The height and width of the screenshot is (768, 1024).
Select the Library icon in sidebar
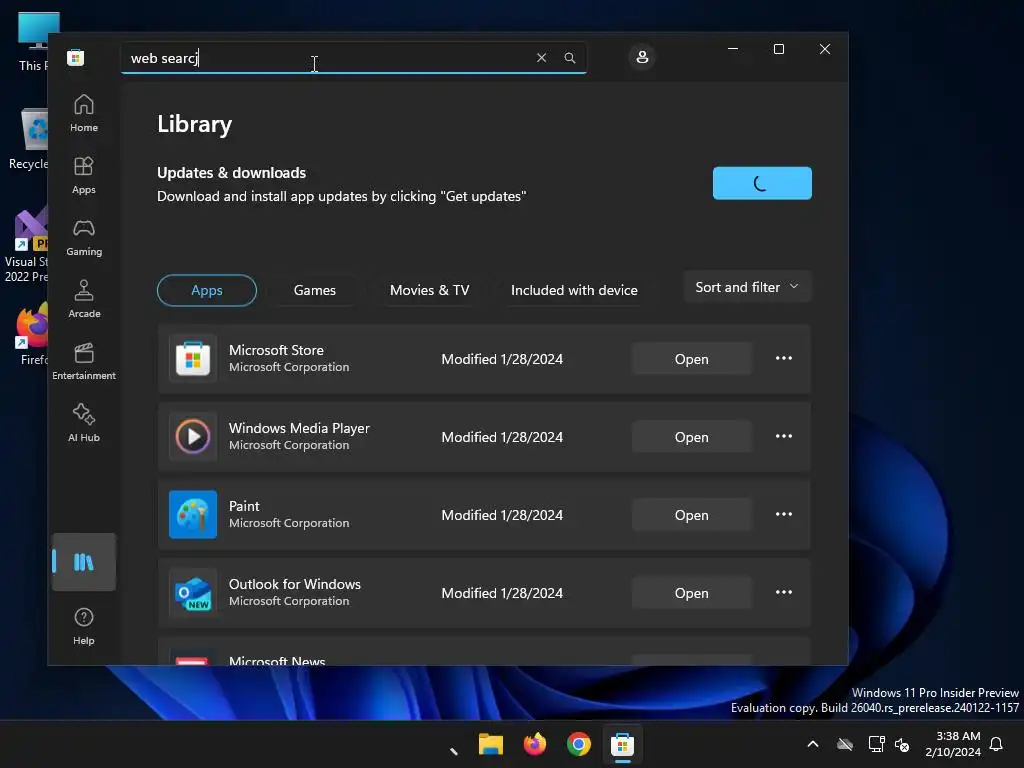click(84, 562)
